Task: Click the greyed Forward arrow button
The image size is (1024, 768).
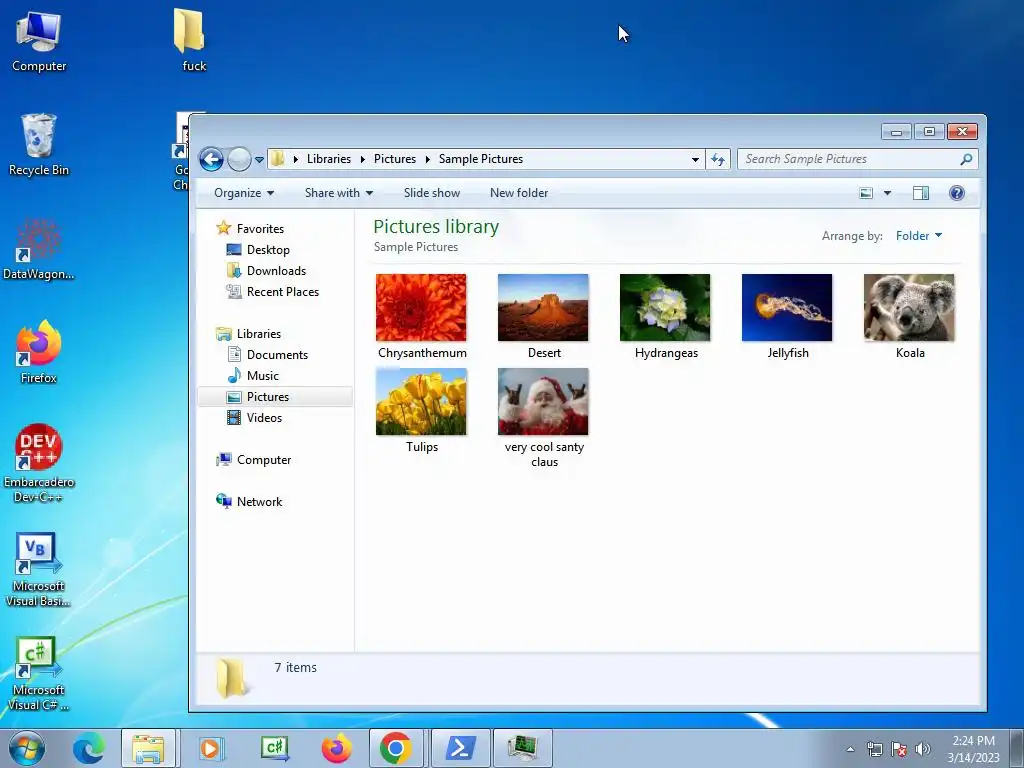Action: [239, 159]
